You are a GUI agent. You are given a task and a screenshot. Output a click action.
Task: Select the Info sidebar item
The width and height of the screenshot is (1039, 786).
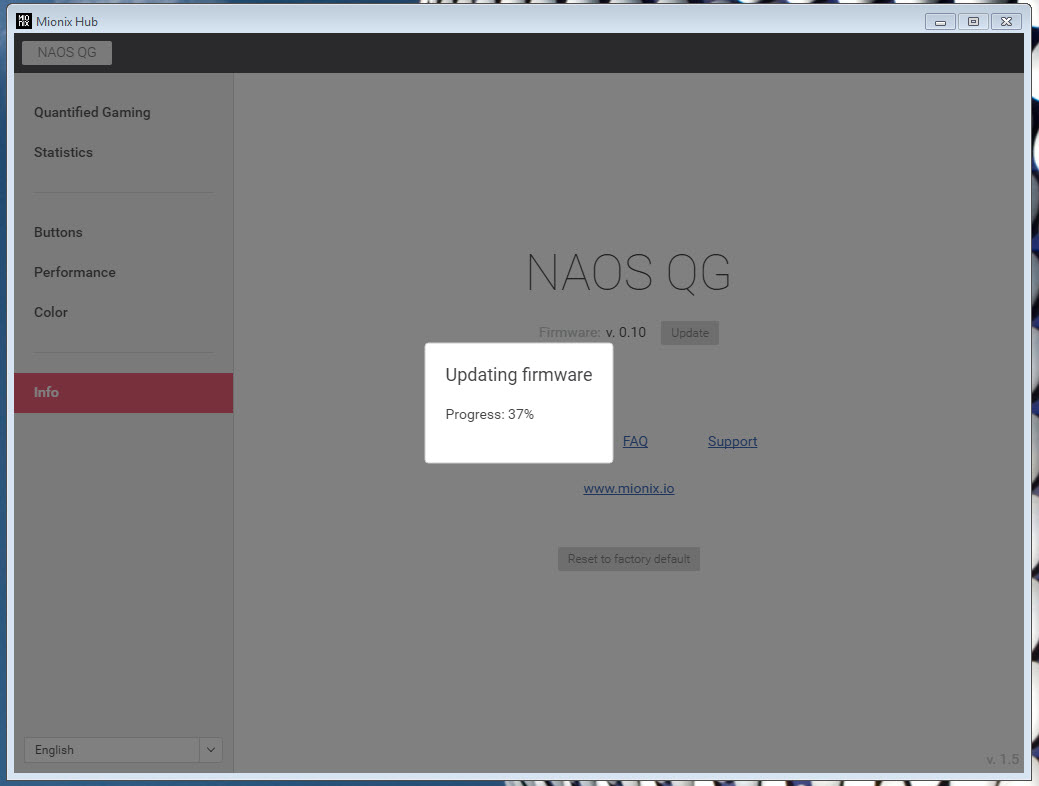(123, 392)
